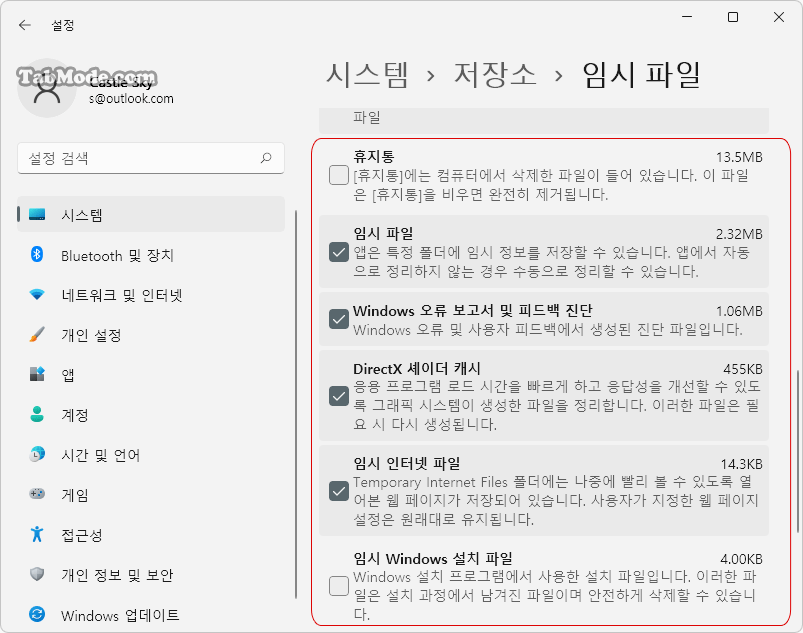Screen dimensions: 803x633
Task: Uncheck Windows 오류 보고서 및 피드백 진단 checkbox
Action: tap(339, 319)
